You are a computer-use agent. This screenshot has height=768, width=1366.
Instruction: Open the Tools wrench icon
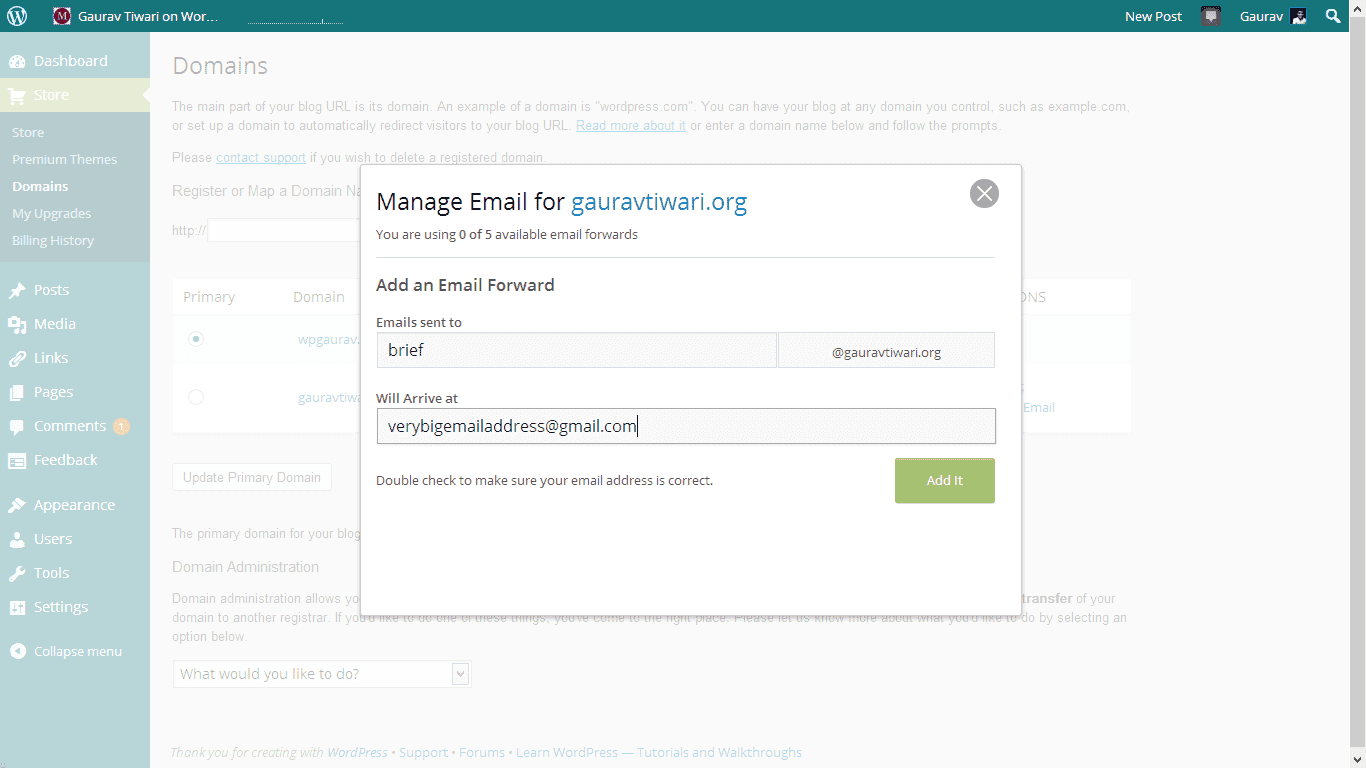pyautogui.click(x=17, y=573)
